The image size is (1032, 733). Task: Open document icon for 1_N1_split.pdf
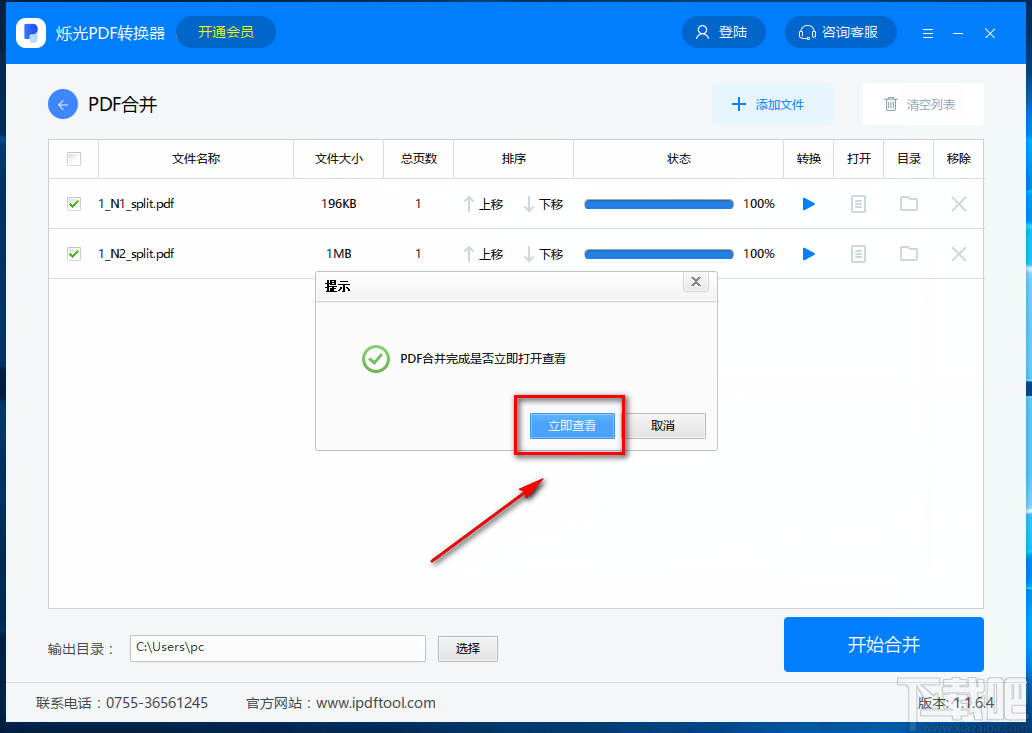pos(858,204)
